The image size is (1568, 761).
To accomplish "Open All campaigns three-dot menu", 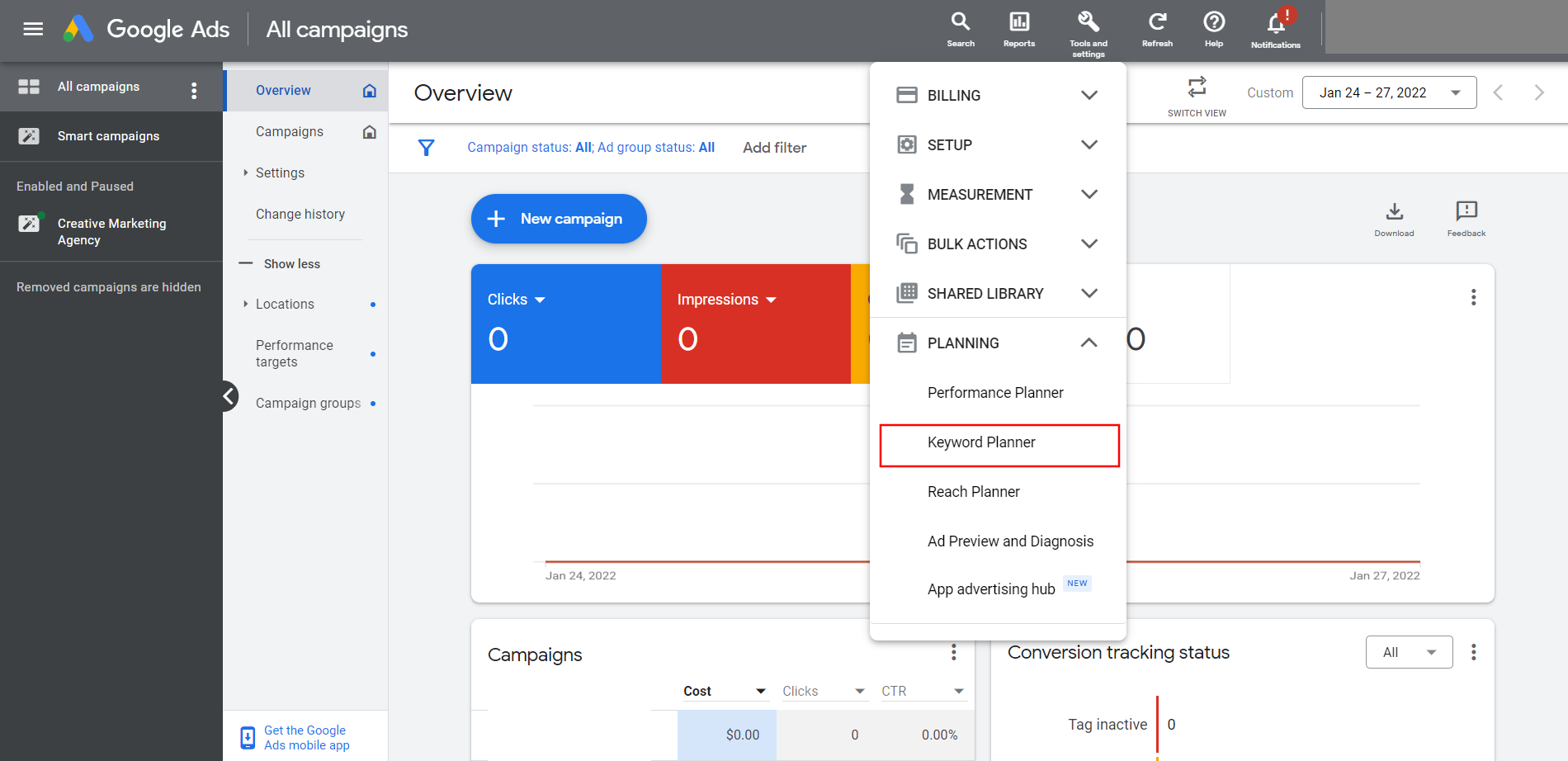I will (x=194, y=90).
